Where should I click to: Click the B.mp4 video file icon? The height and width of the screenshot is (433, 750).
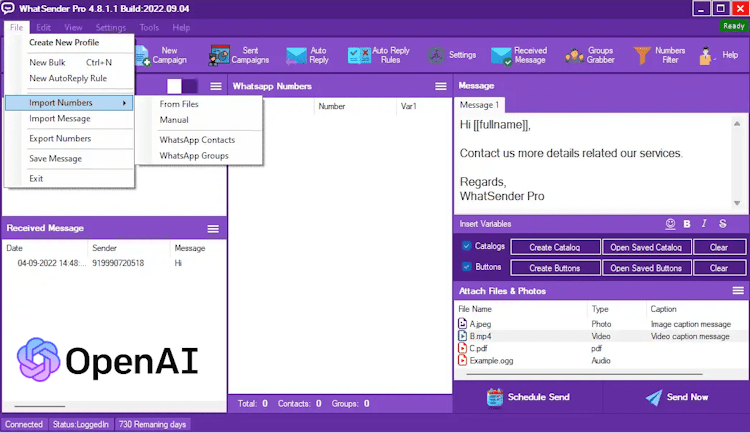click(462, 336)
